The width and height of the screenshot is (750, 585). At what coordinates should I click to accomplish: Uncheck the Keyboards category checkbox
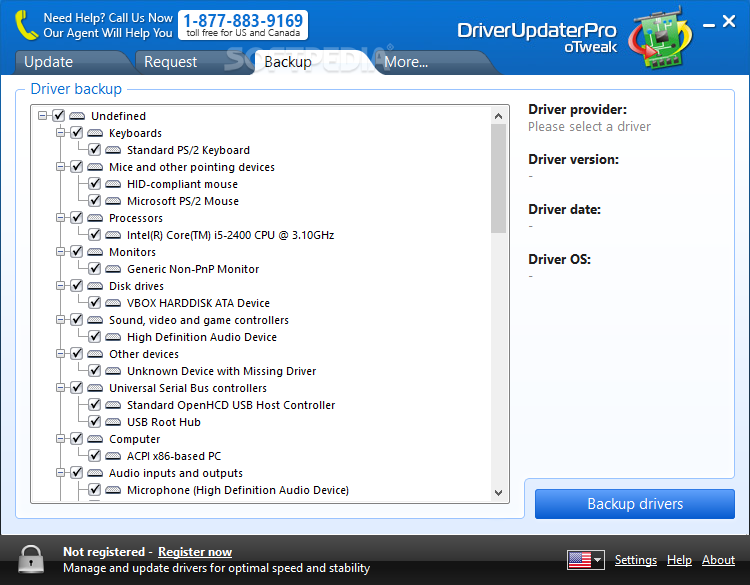coord(77,132)
